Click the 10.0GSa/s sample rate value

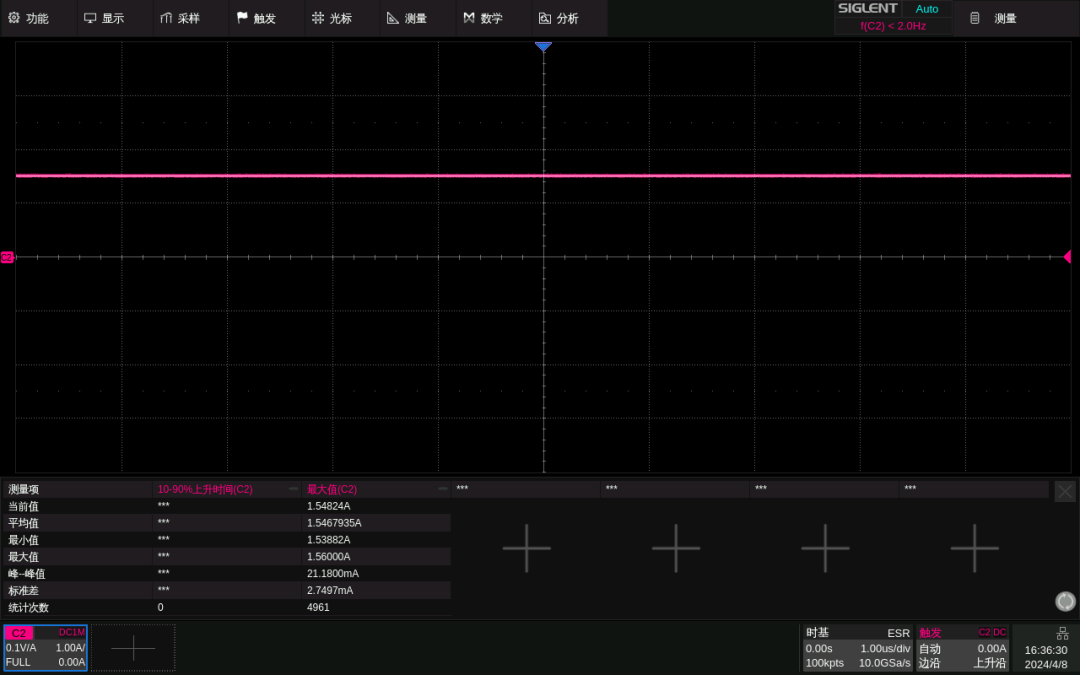(884, 663)
